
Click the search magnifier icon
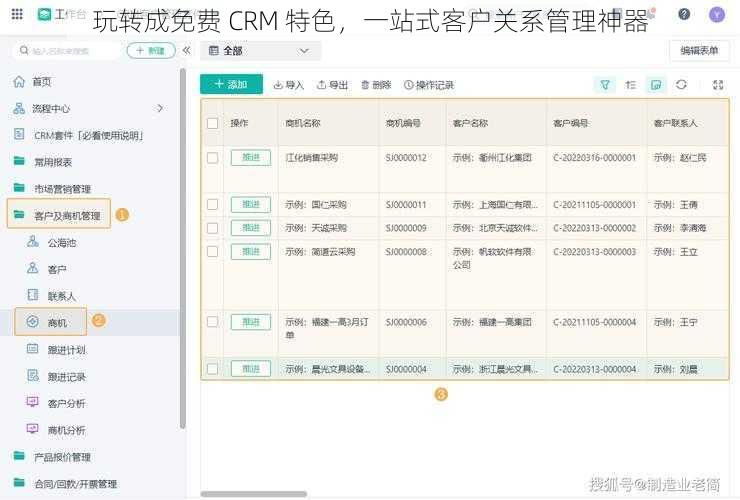pos(24,50)
